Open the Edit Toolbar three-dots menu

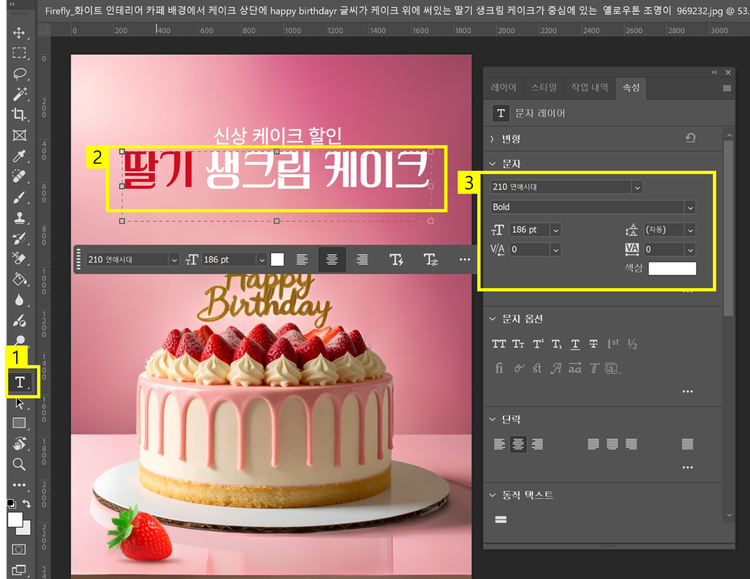pyautogui.click(x=19, y=485)
